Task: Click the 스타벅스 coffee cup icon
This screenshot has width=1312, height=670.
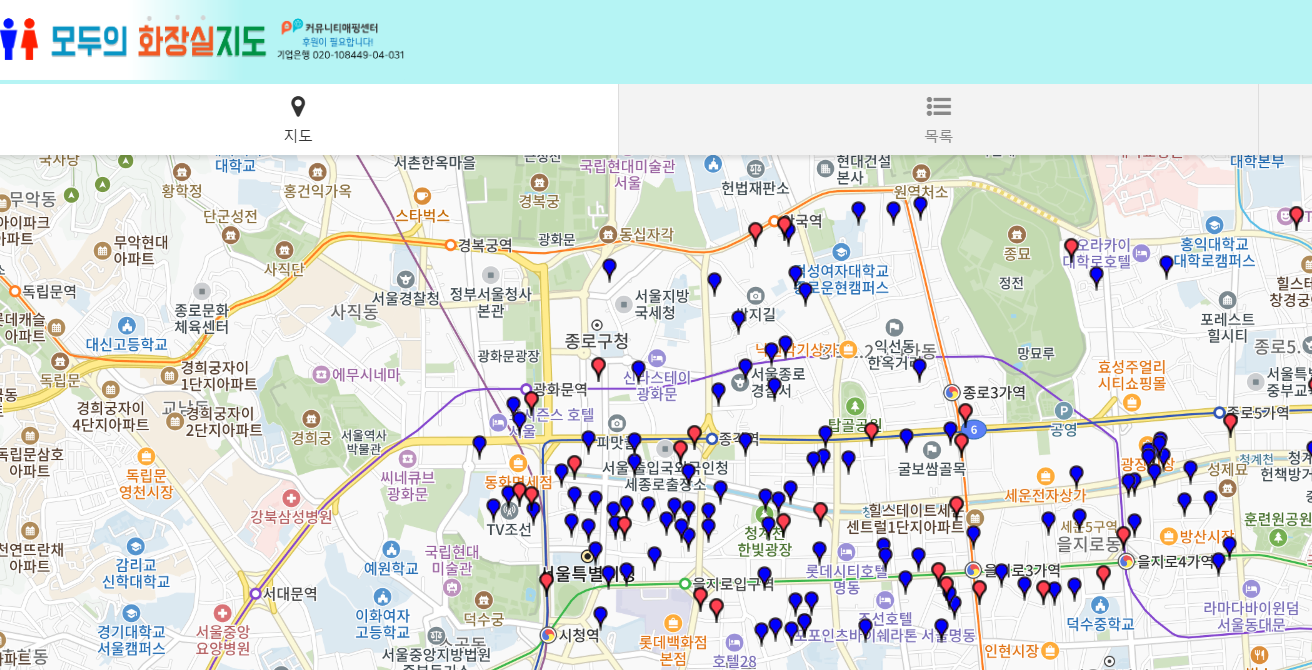Action: 422,196
